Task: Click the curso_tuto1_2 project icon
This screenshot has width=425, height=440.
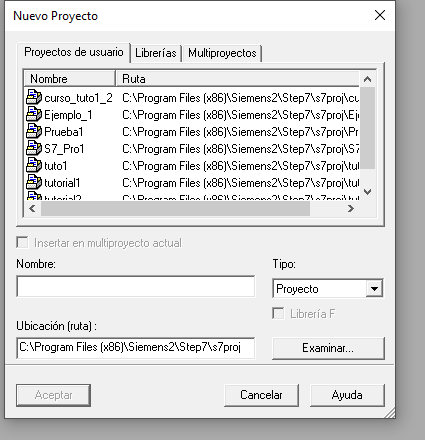Action: click(34, 97)
